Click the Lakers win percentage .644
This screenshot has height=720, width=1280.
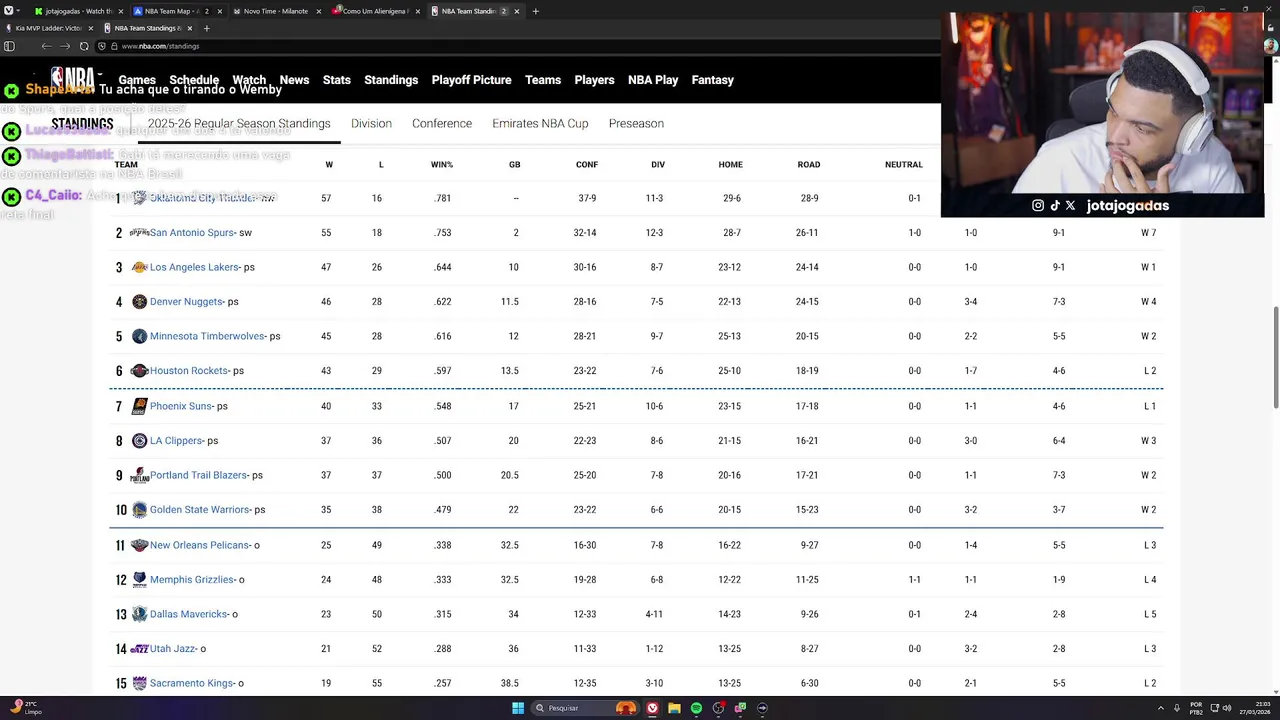click(x=443, y=267)
